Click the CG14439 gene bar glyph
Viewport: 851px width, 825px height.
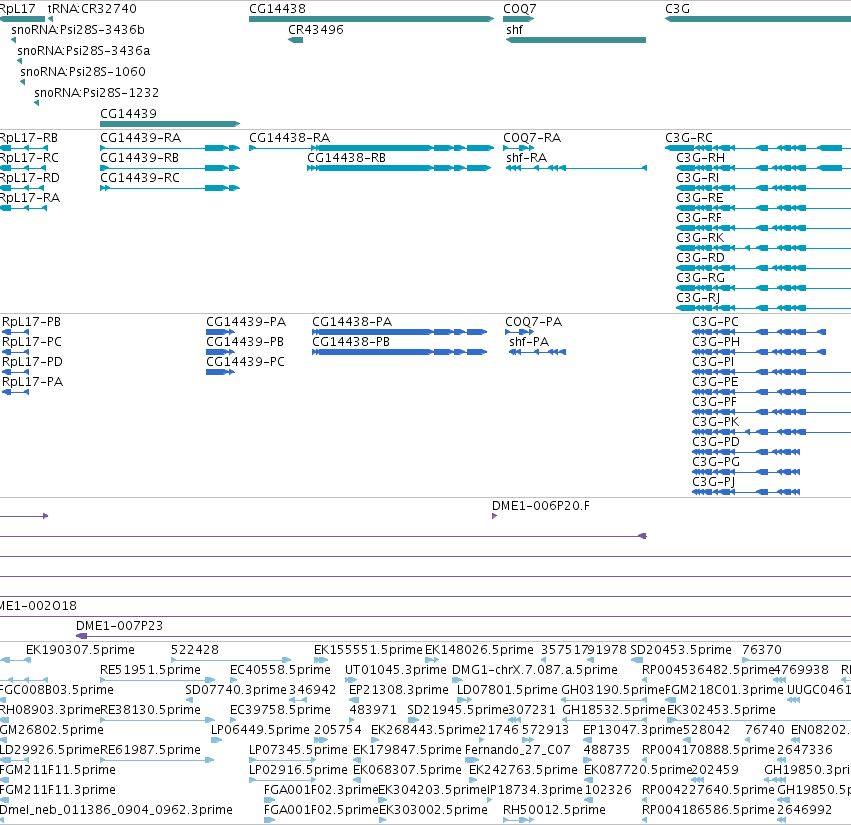click(x=170, y=124)
